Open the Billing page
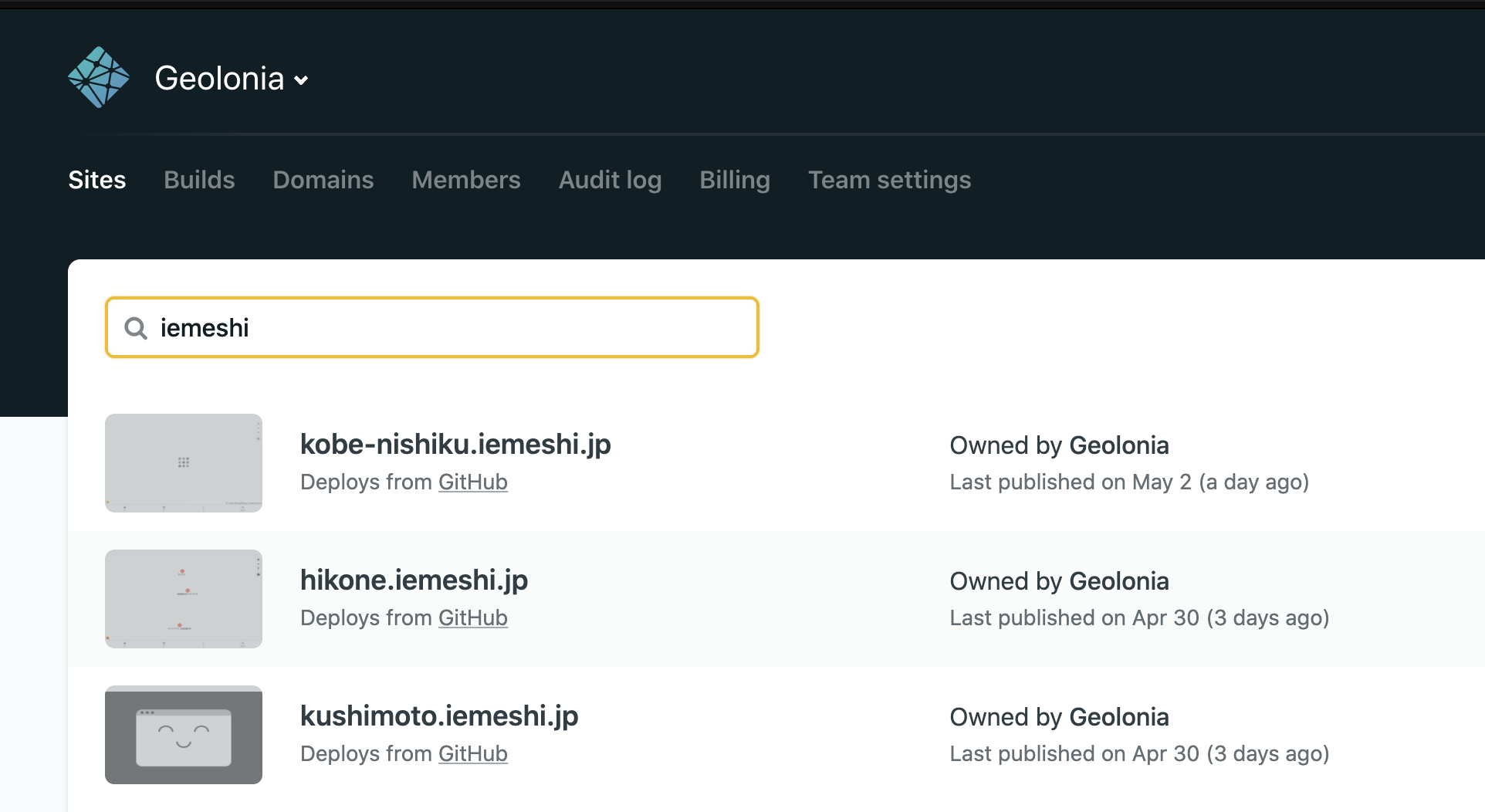Image resolution: width=1485 pixels, height=812 pixels. [734, 180]
